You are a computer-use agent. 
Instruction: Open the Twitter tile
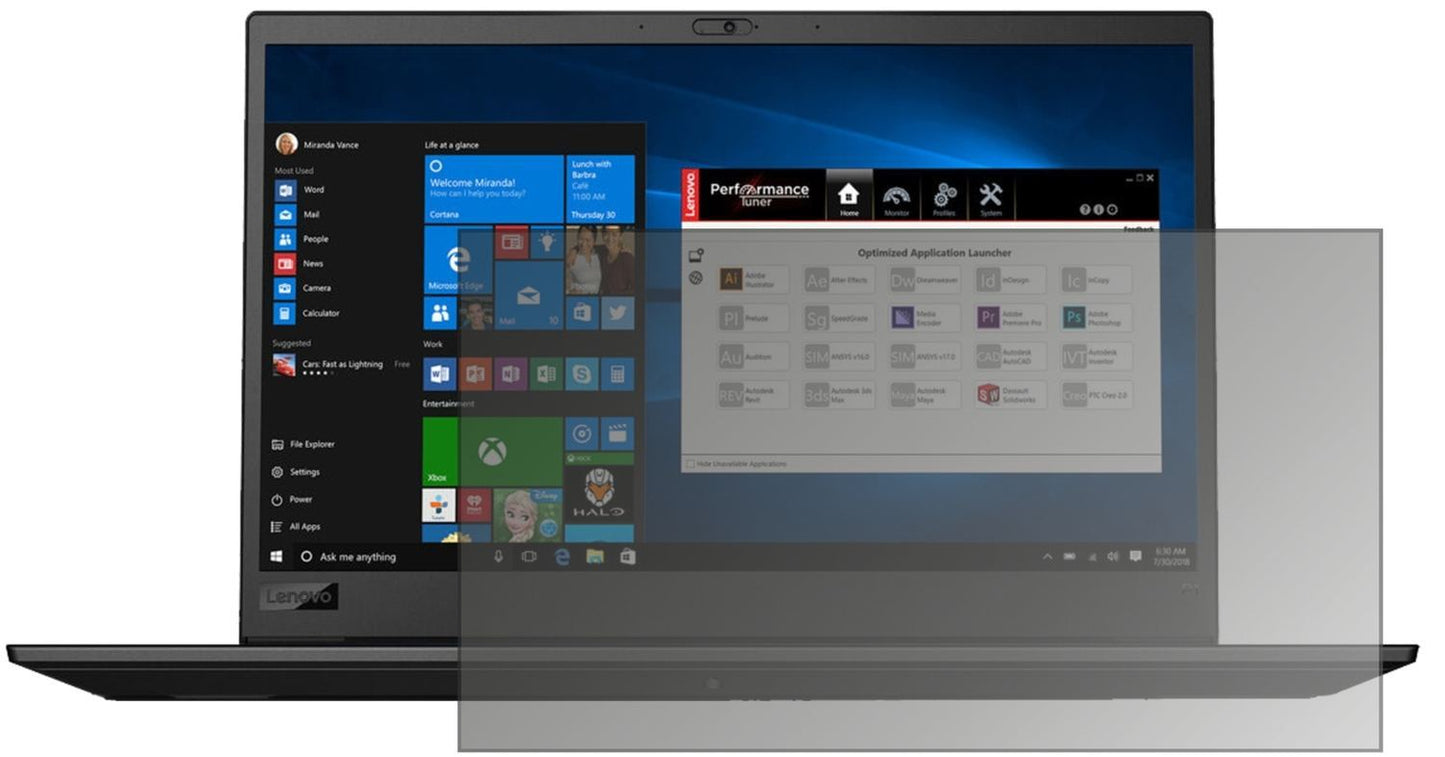[x=617, y=313]
